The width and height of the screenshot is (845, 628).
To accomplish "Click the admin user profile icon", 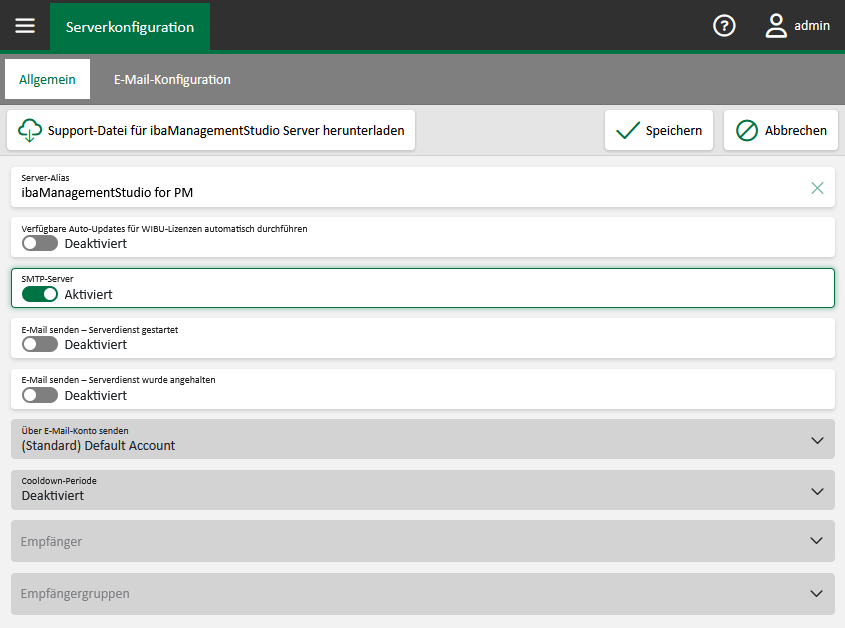I will coord(775,25).
